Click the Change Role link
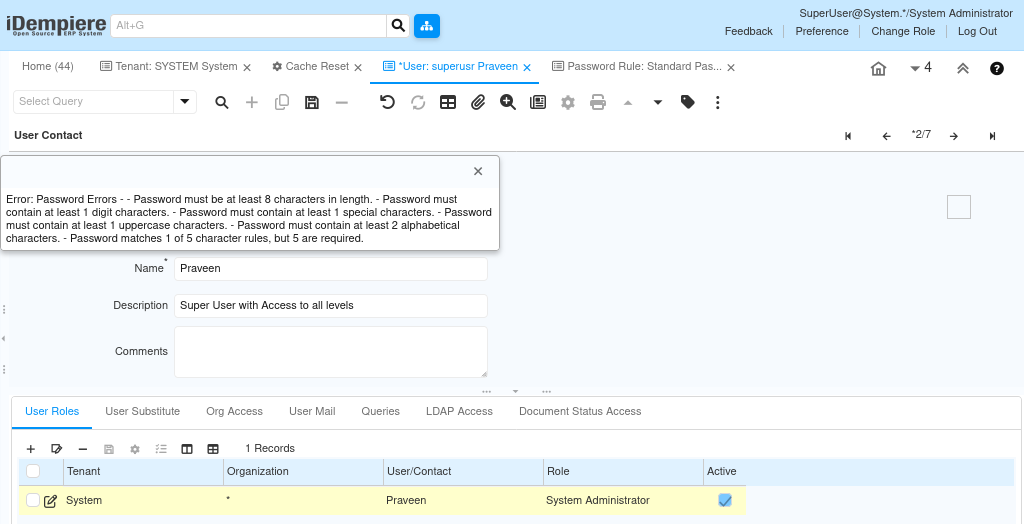The image size is (1024, 524). [x=903, y=31]
